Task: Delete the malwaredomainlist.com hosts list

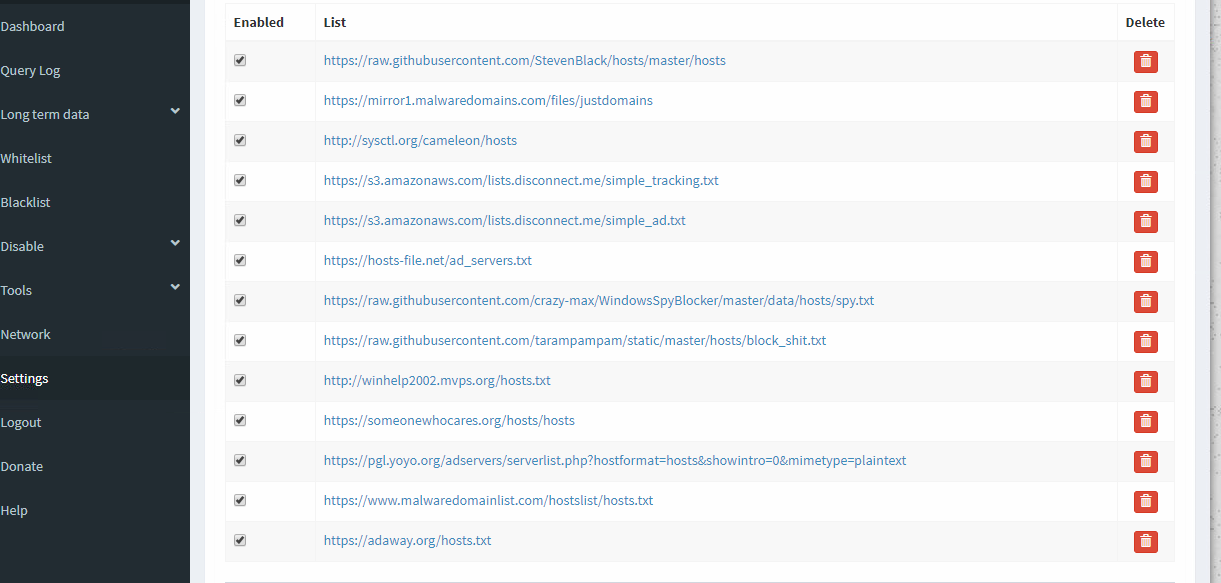Action: (x=1145, y=502)
